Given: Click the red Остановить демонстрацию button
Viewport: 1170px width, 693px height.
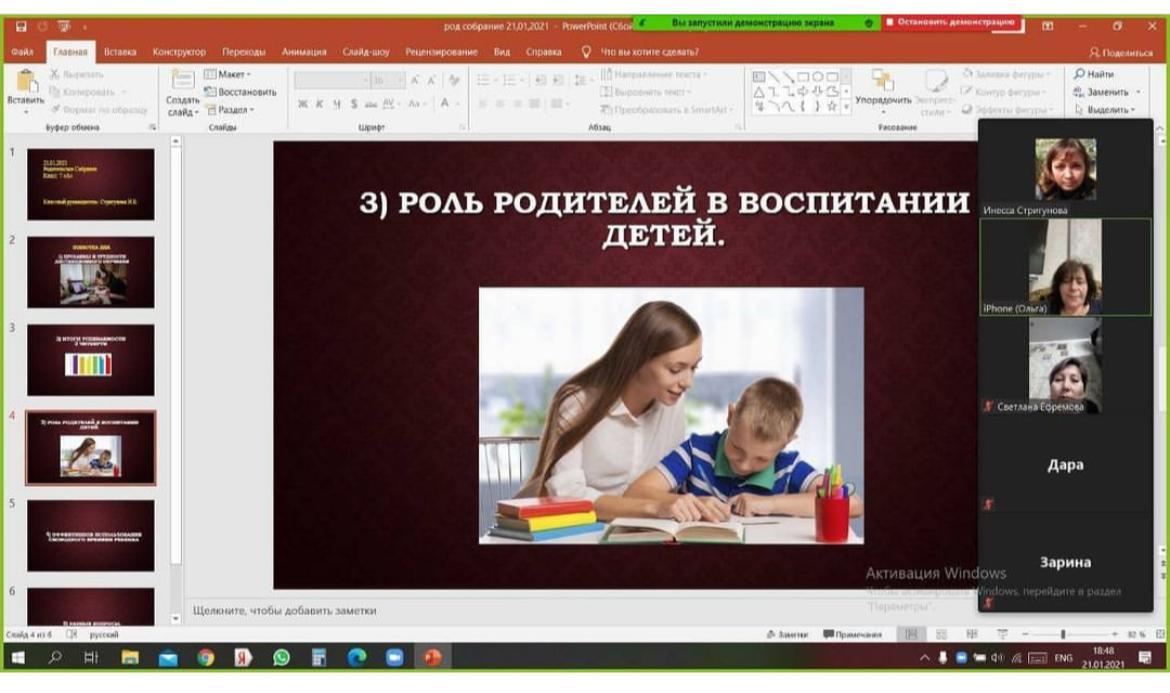Looking at the screenshot, I should (x=950, y=22).
